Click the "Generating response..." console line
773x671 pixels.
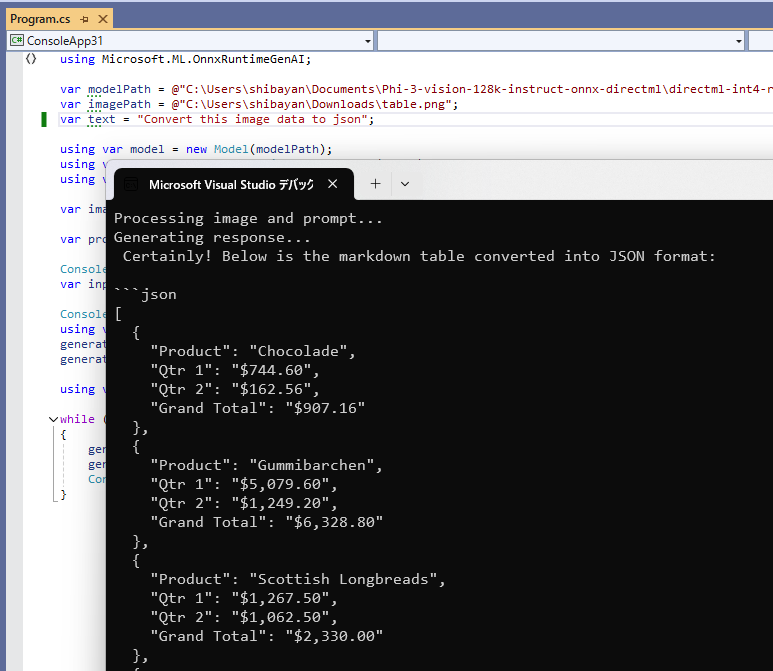[212, 238]
